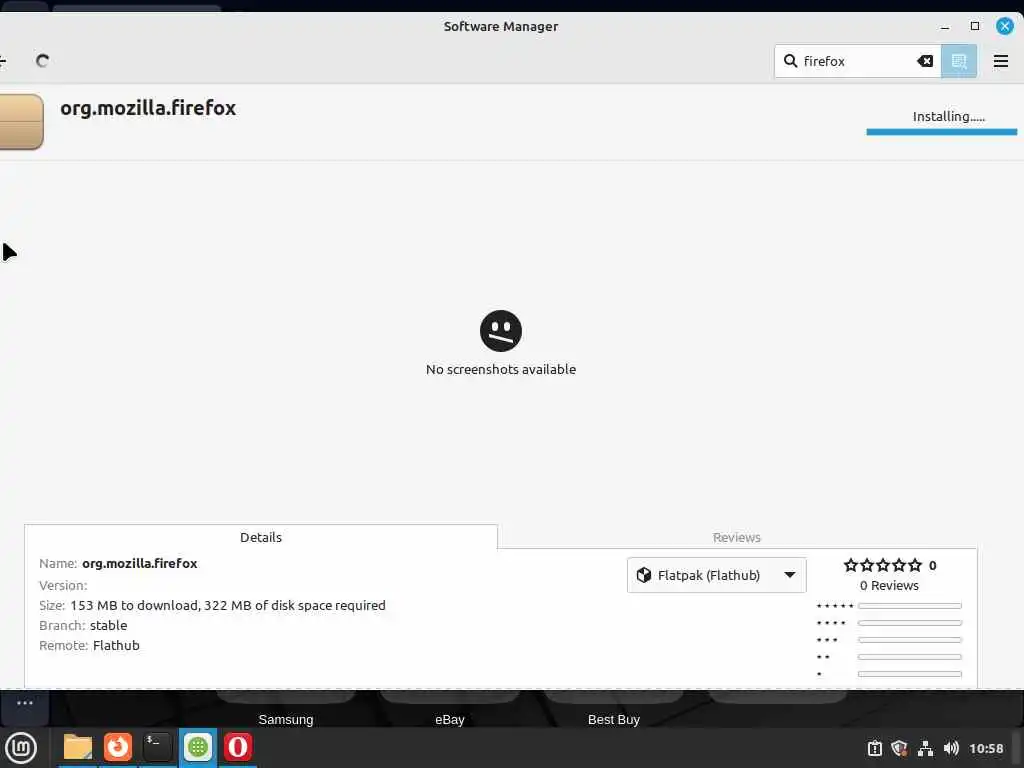Open the network tray icon
Image resolution: width=1024 pixels, height=768 pixels.
(x=925, y=748)
